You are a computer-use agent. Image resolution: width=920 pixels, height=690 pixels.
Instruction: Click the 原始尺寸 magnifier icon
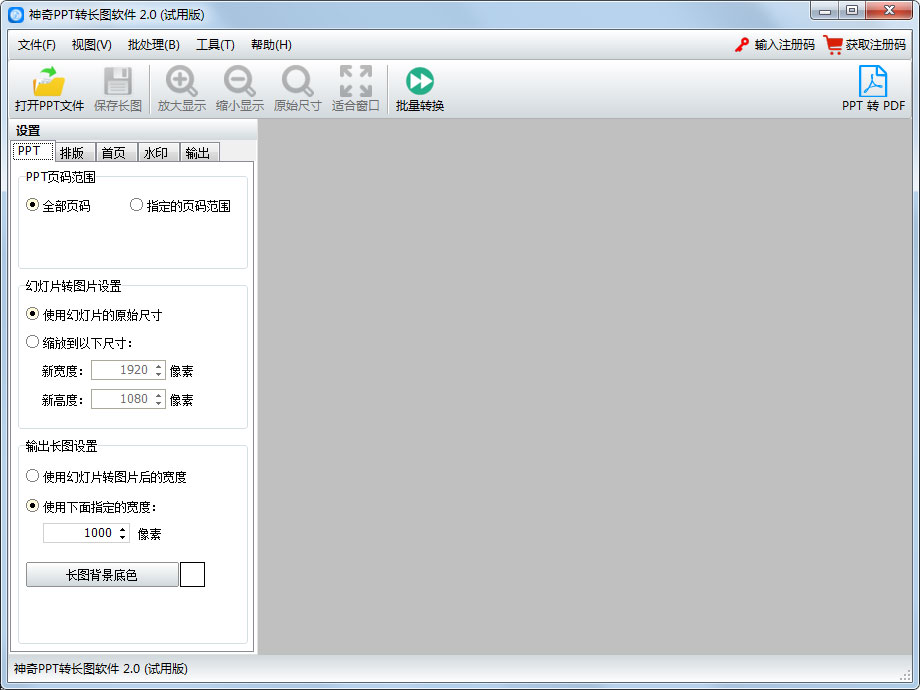tap(297, 82)
